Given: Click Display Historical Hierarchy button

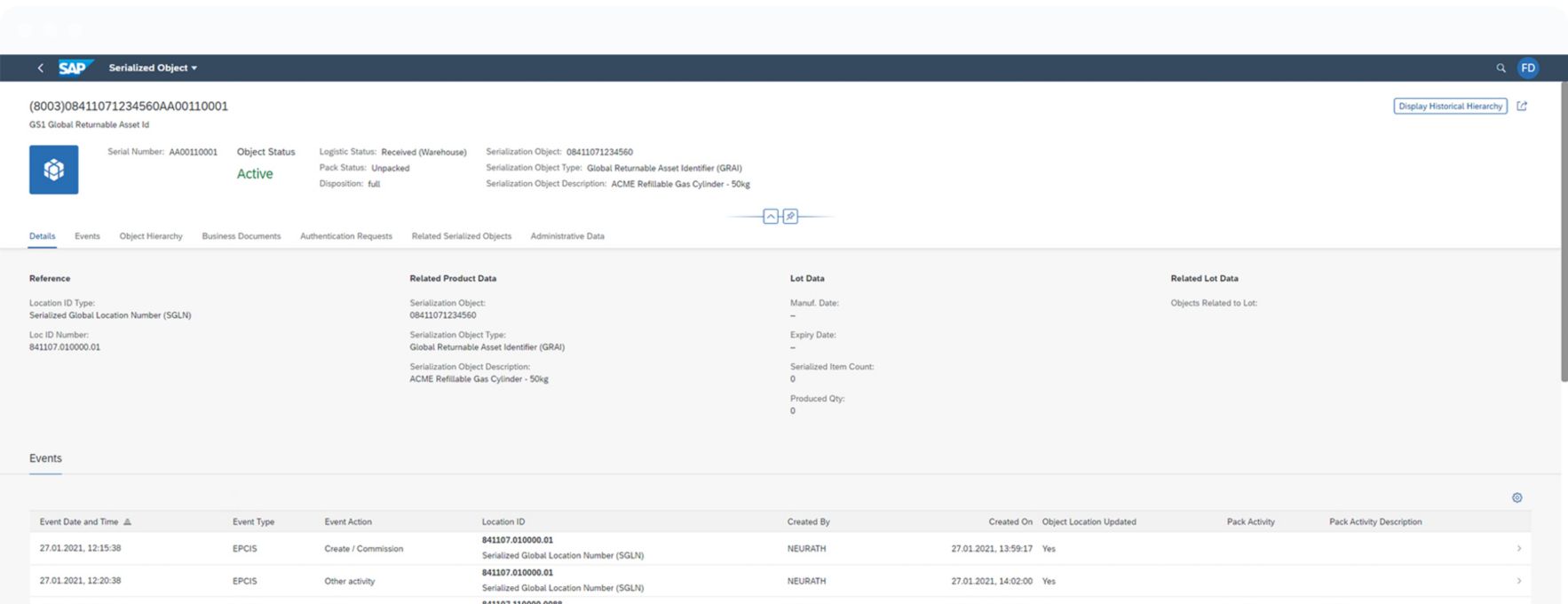Looking at the screenshot, I should [1449, 107].
